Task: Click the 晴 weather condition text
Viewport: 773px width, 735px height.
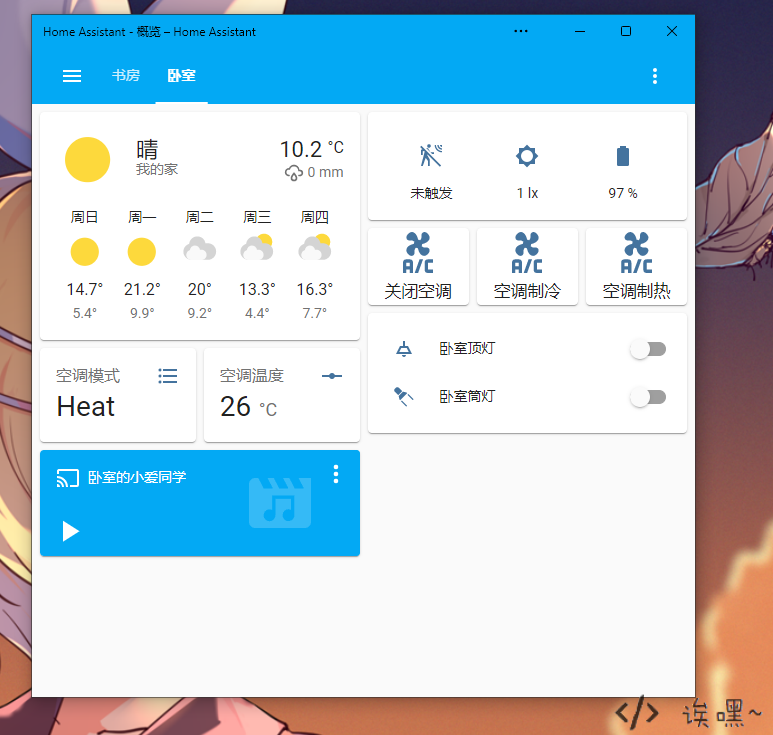Action: click(x=147, y=149)
